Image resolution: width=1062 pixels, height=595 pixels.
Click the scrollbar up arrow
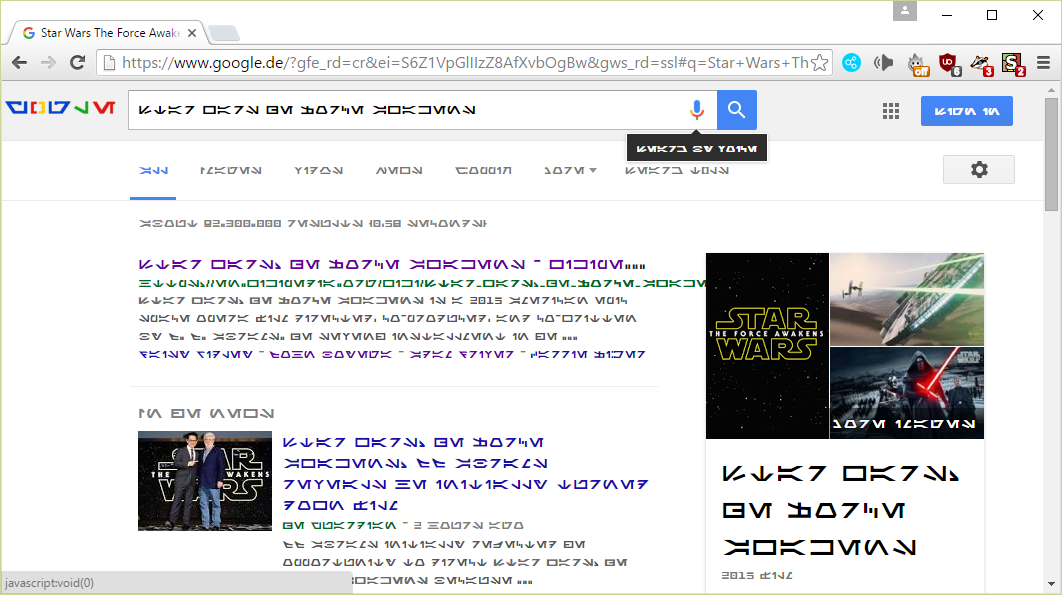1050,90
